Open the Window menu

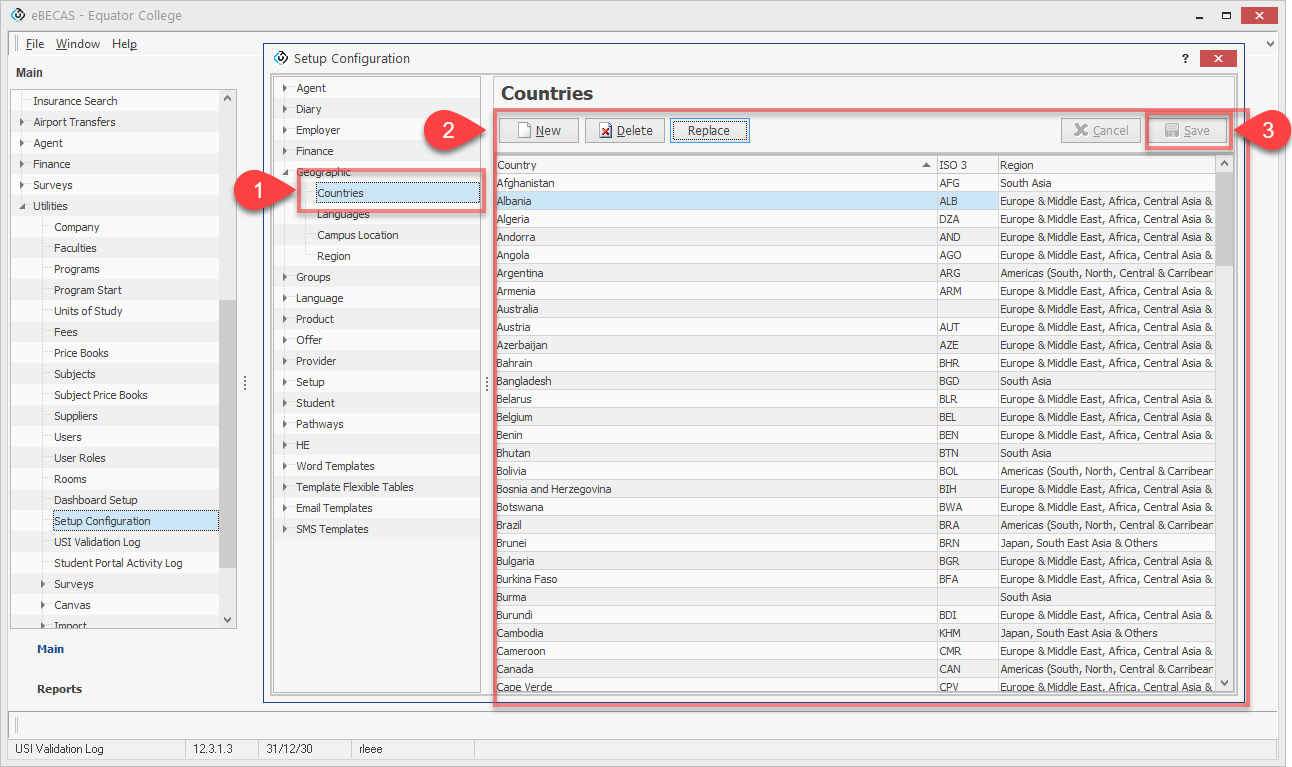click(x=78, y=44)
